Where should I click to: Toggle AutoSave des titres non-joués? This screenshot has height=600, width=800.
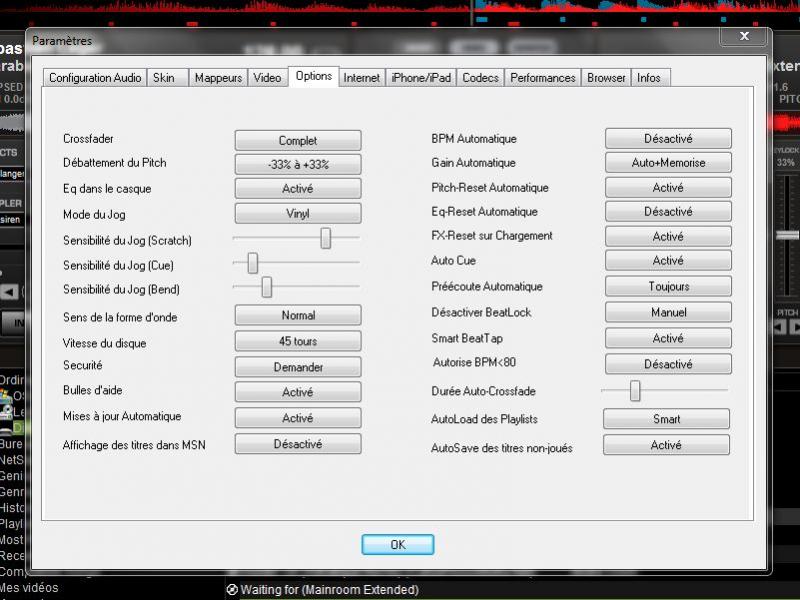[666, 445]
